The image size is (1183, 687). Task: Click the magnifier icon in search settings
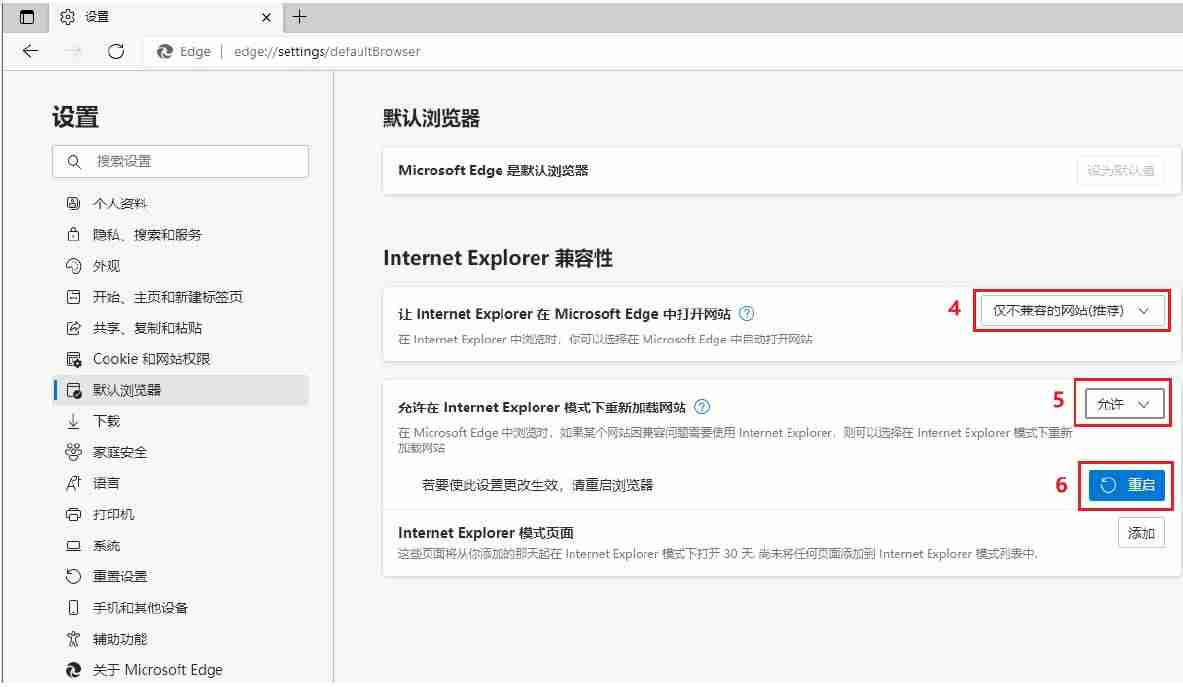tap(74, 161)
